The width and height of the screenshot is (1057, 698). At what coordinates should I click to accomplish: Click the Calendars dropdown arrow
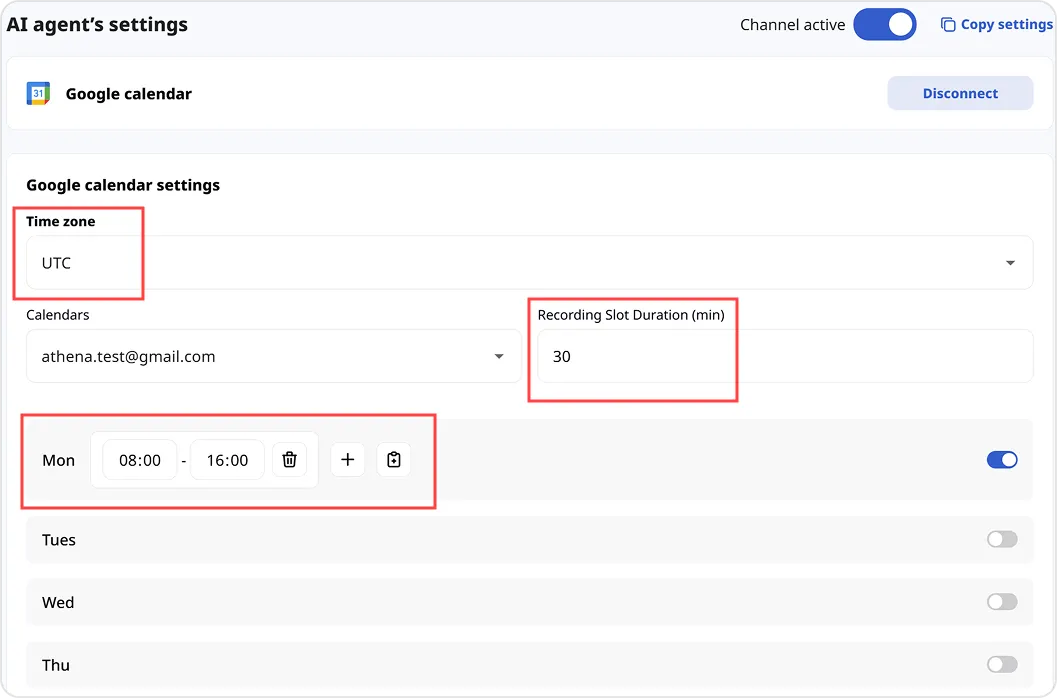pos(499,357)
